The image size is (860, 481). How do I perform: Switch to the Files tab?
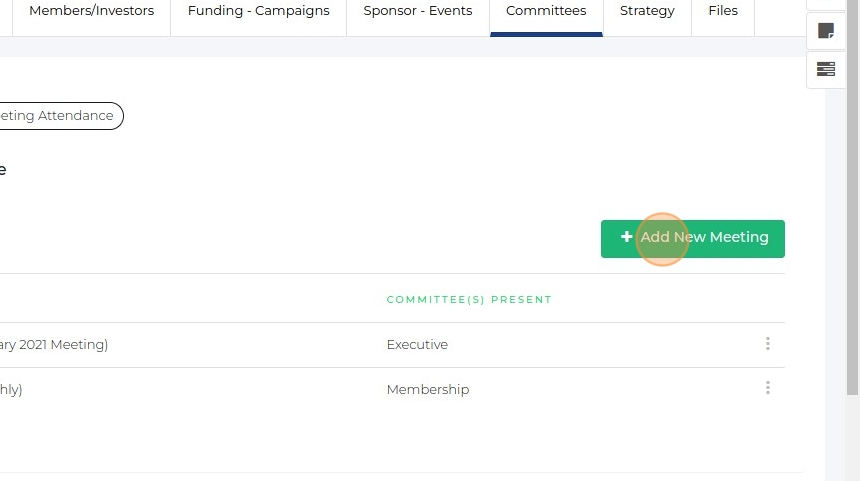pos(723,11)
